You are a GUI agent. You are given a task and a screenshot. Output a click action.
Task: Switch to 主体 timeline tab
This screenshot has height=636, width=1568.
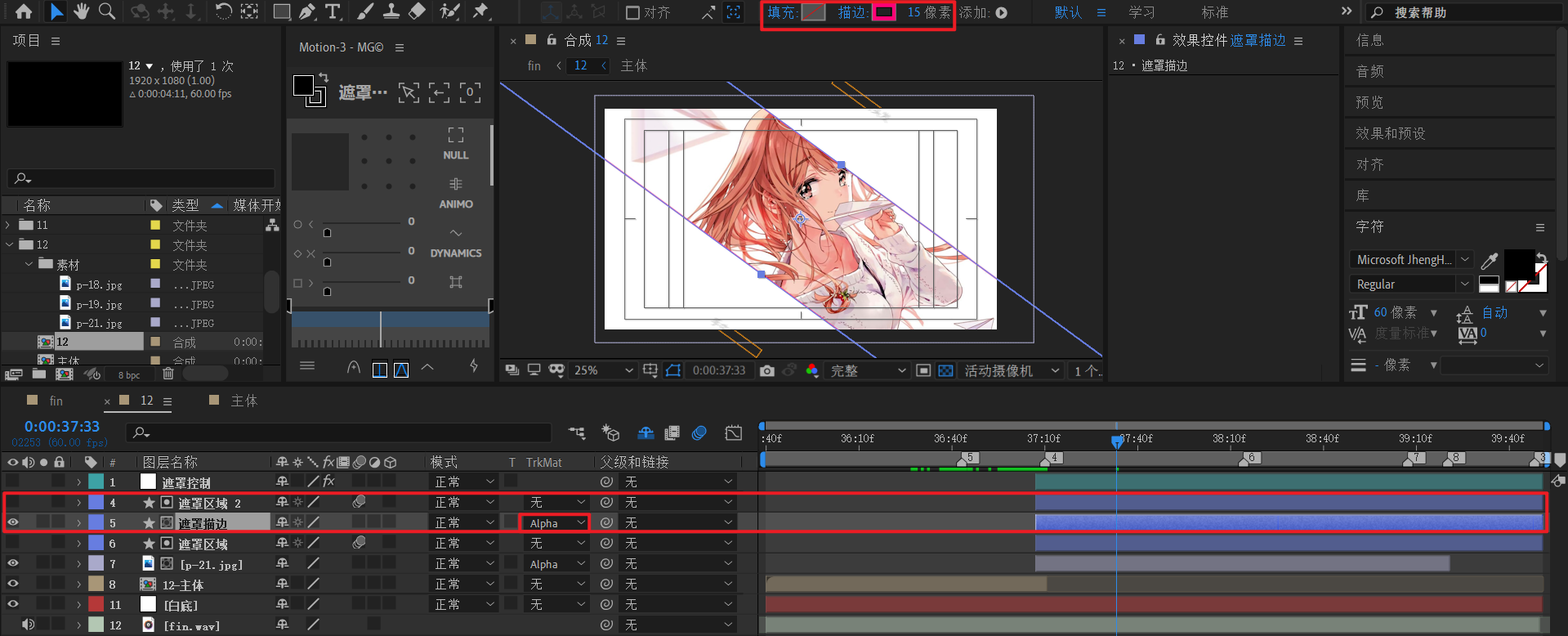243,401
